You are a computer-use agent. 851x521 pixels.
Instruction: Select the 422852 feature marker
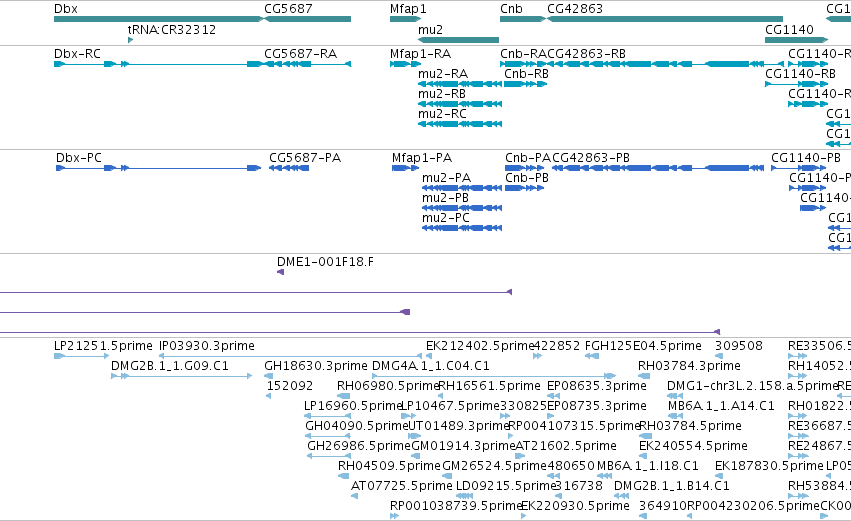point(537,356)
